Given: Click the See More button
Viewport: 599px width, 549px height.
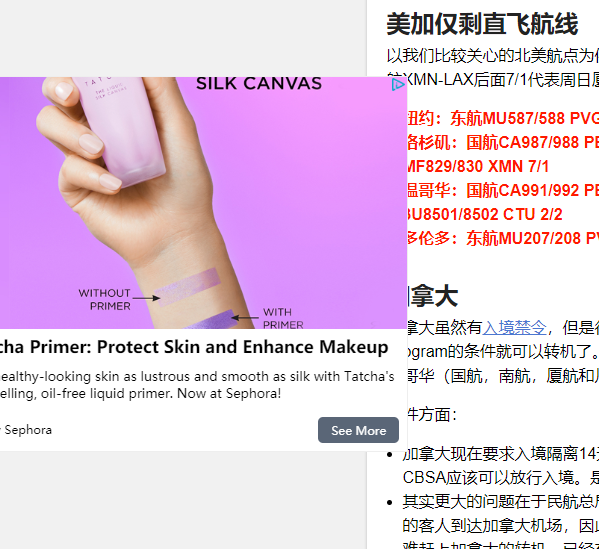Looking at the screenshot, I should coord(358,430).
